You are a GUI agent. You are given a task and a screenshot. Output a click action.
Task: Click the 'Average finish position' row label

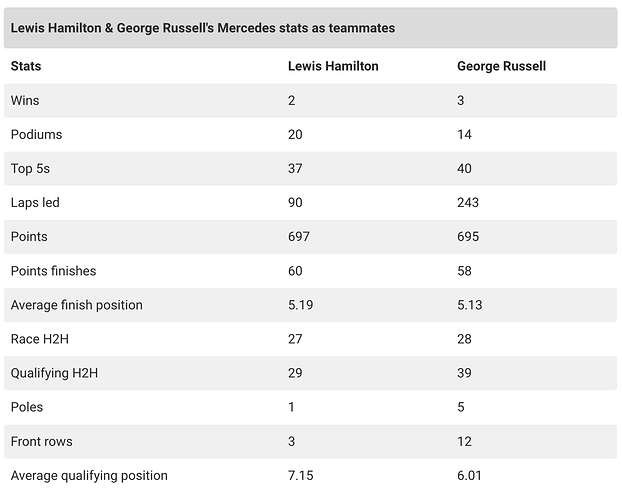76,304
